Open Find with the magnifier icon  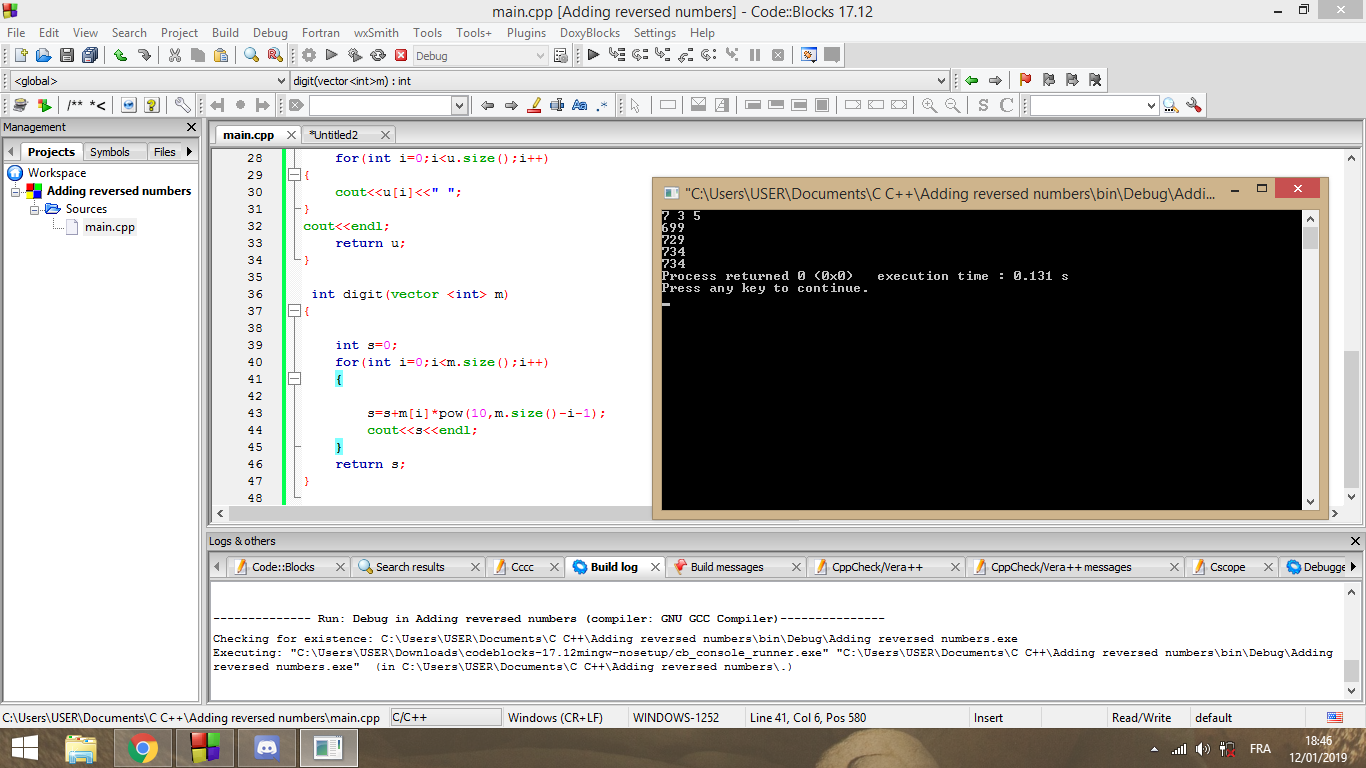(251, 56)
